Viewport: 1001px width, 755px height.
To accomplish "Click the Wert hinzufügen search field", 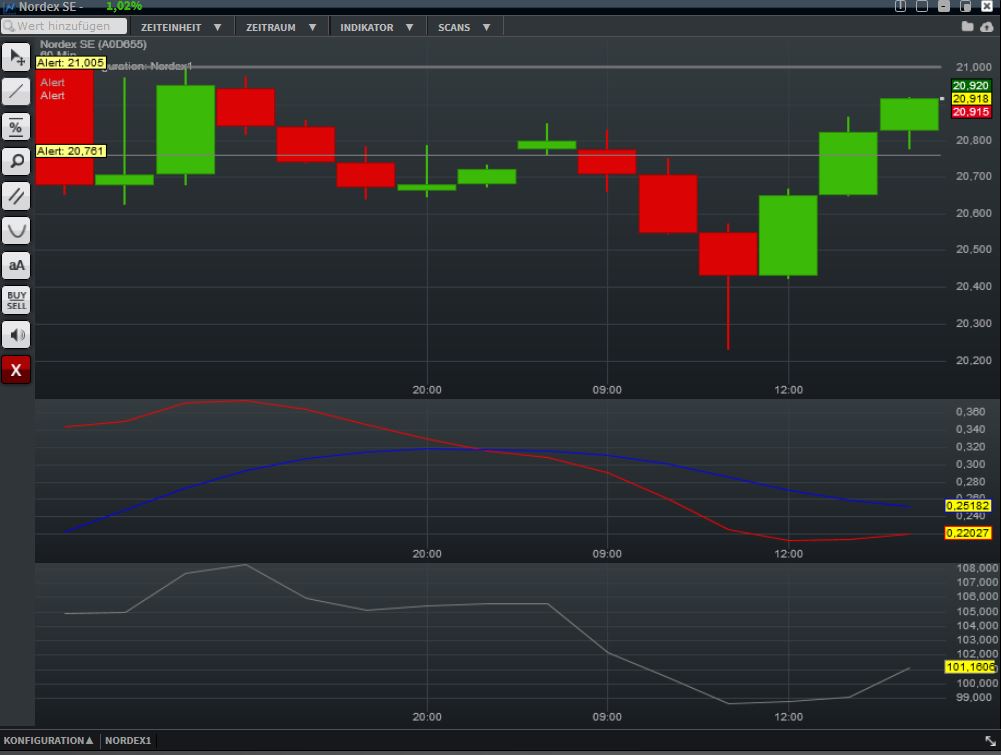I will point(62,26).
